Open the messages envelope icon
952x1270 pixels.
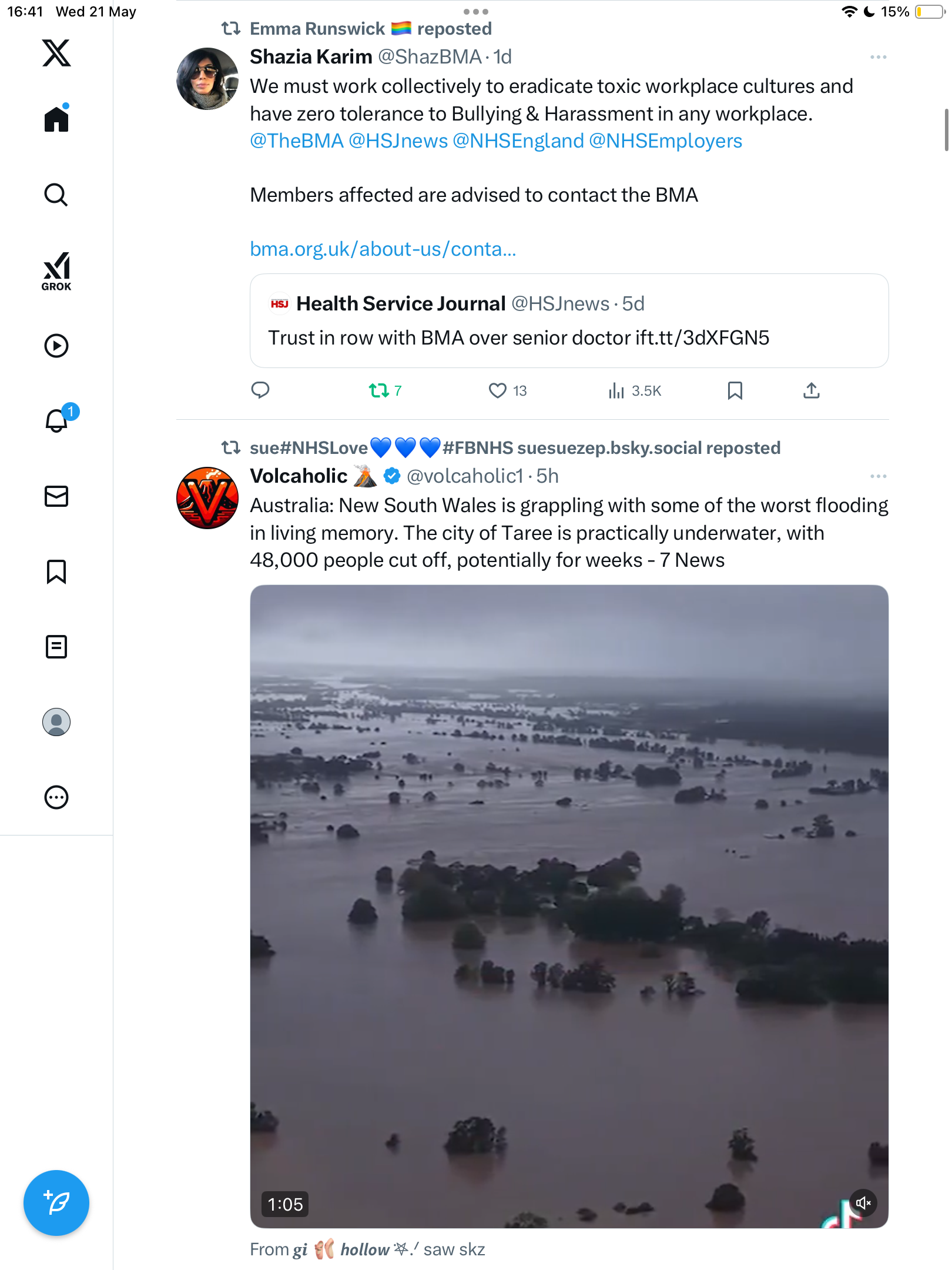(56, 496)
